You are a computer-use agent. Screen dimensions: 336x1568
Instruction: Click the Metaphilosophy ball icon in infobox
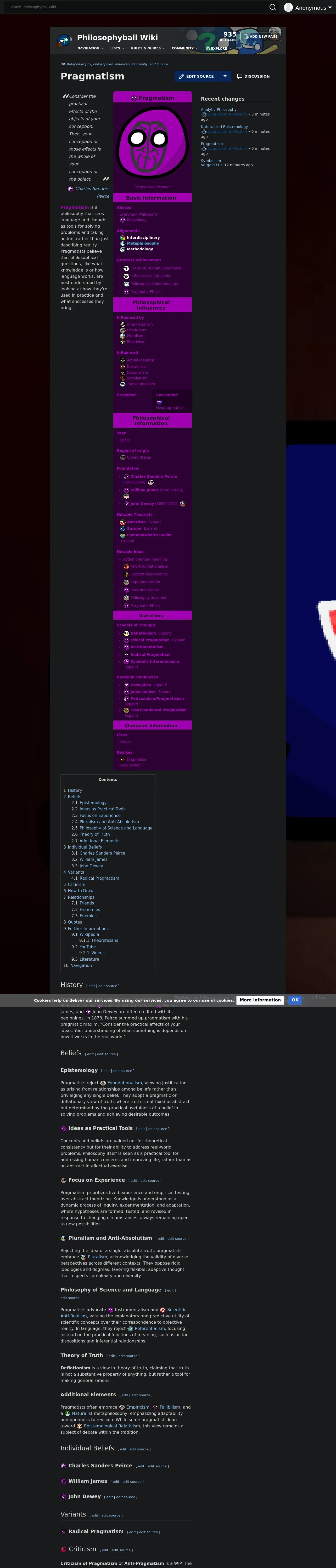coord(122,244)
